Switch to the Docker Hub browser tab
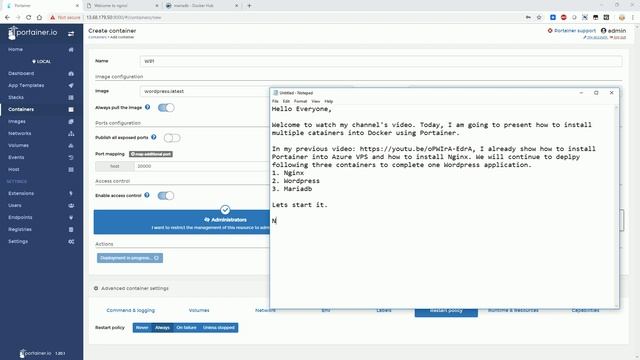640x360 pixels. pos(200,6)
